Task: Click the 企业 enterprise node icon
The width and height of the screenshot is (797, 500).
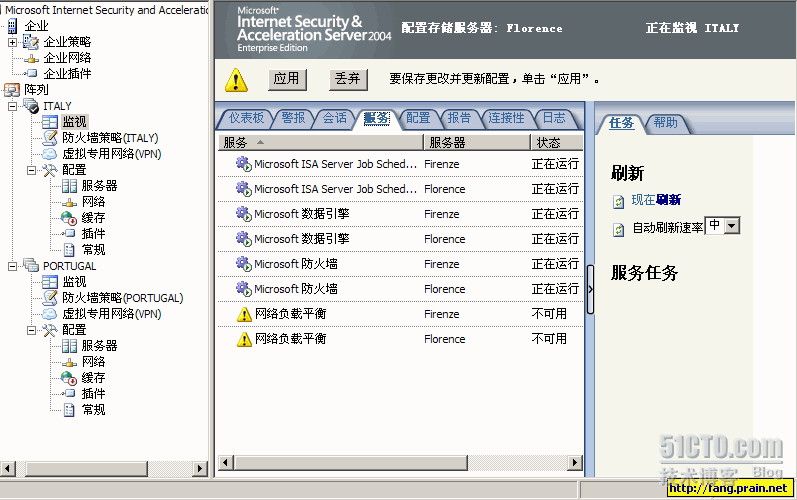Action: pyautogui.click(x=12, y=25)
